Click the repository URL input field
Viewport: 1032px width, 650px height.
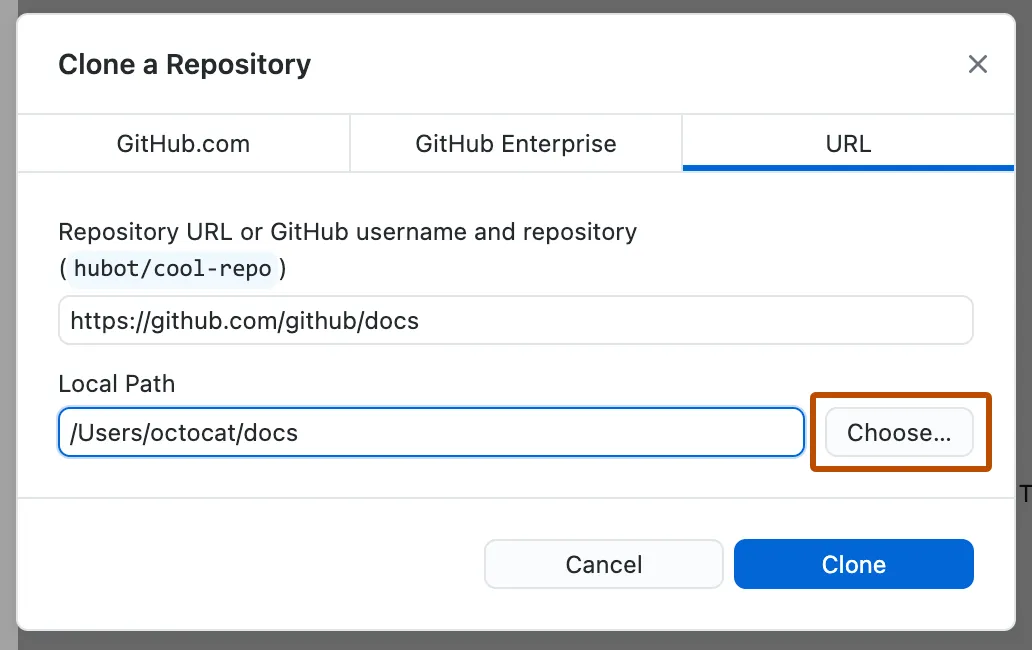click(x=515, y=320)
